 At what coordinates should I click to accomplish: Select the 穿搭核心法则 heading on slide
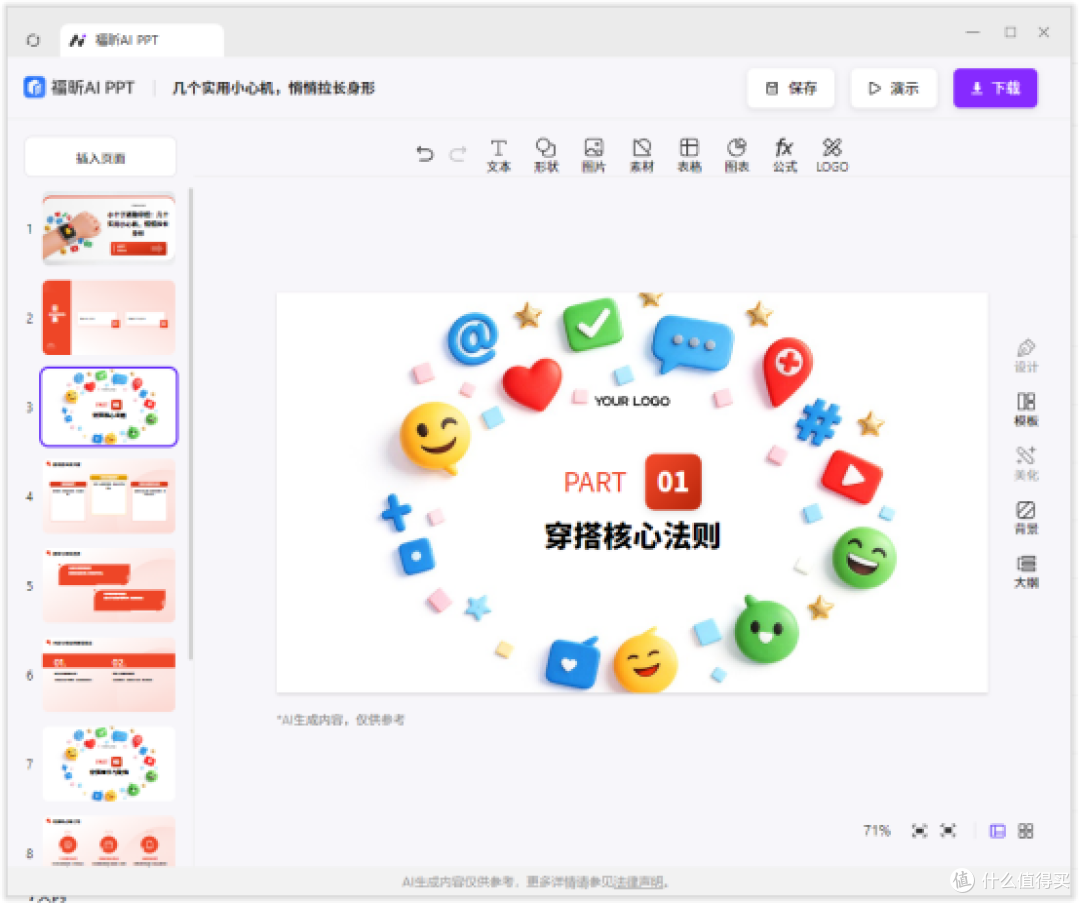(632, 536)
